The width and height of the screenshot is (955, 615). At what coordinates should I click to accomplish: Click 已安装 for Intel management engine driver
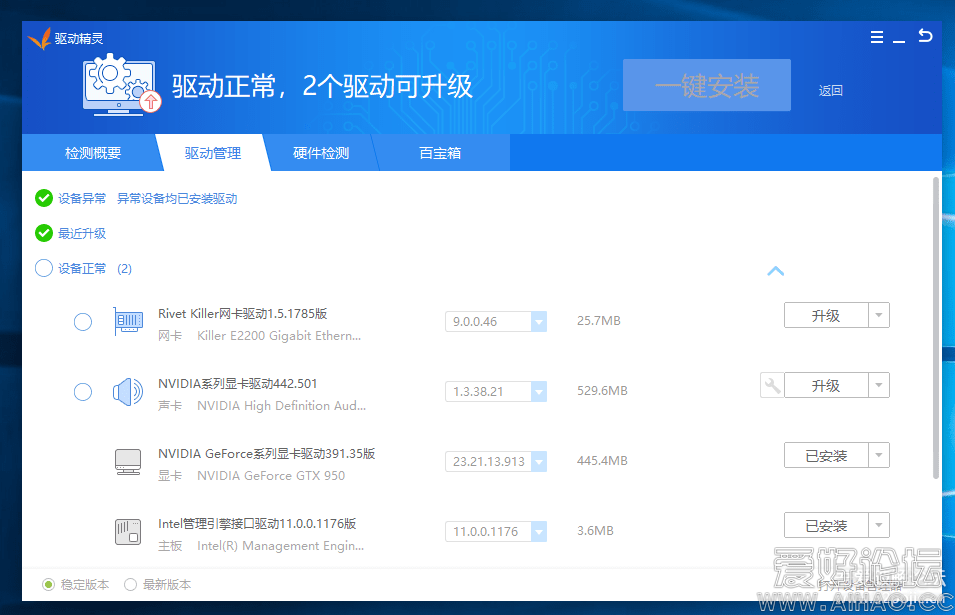pos(826,525)
